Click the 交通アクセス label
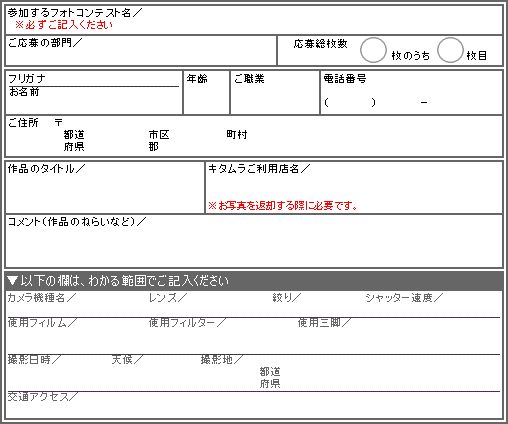The image size is (508, 424). click(x=43, y=397)
